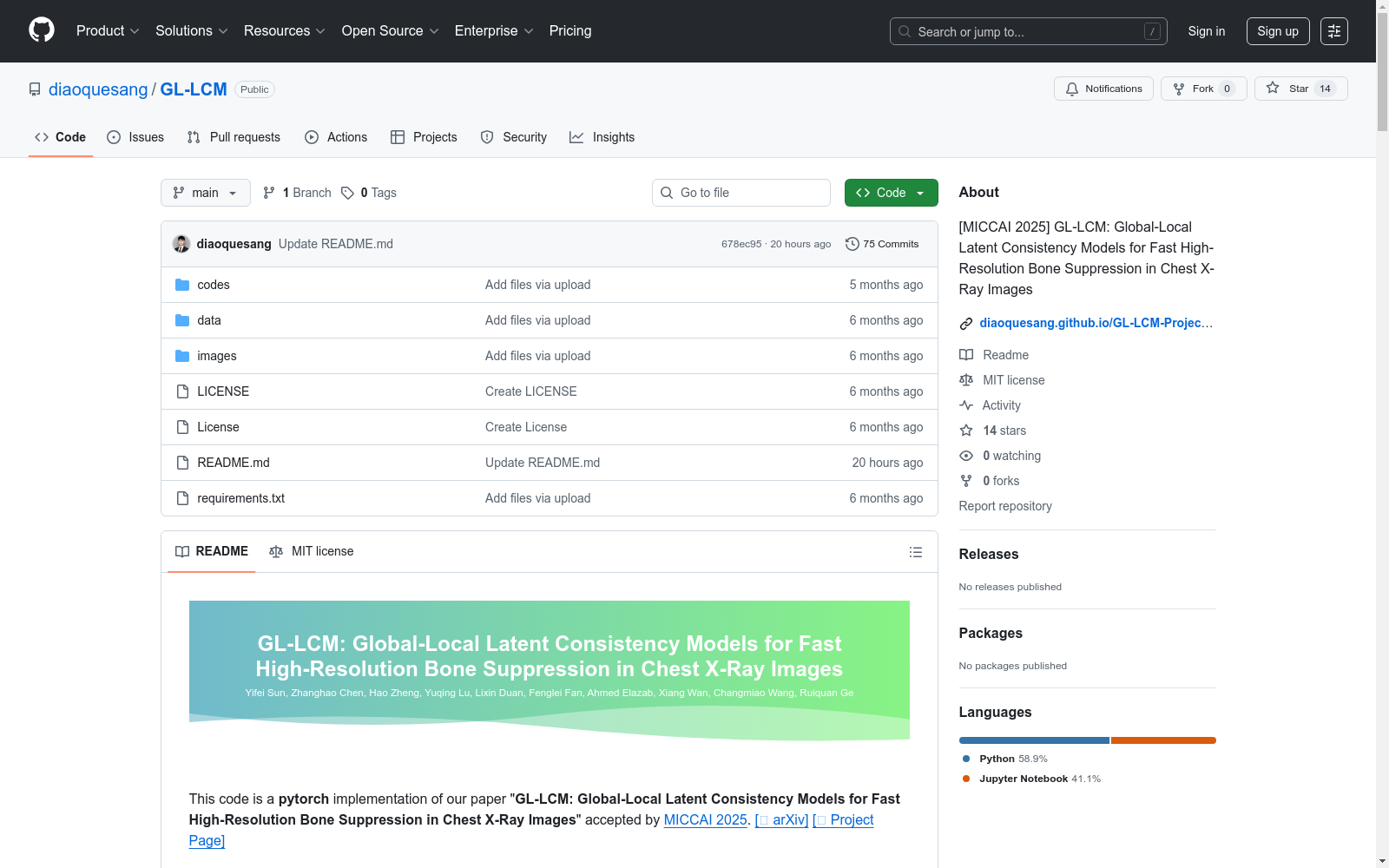The width and height of the screenshot is (1389, 868).
Task: Click the eye icon beside watching
Action: [x=966, y=456]
